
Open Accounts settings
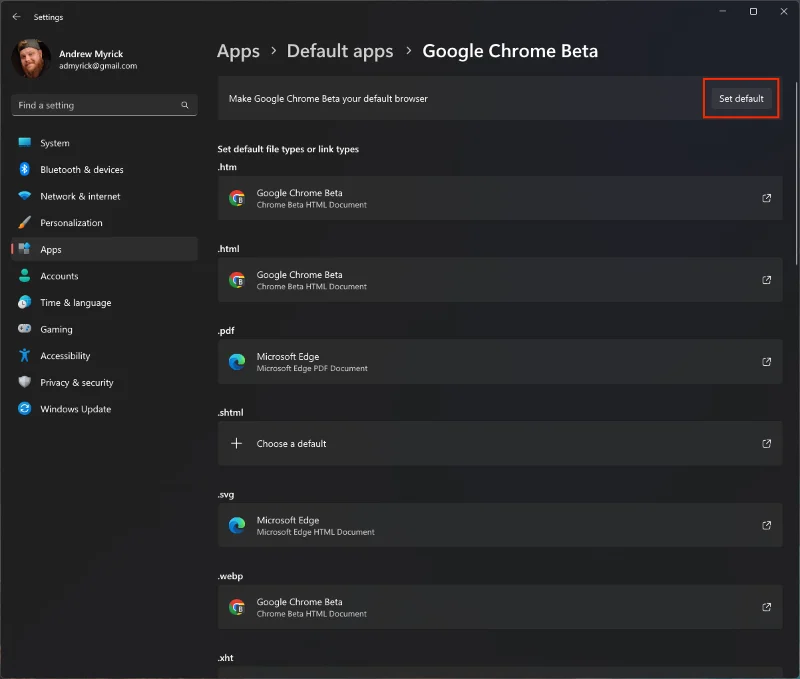pyautogui.click(x=104, y=275)
